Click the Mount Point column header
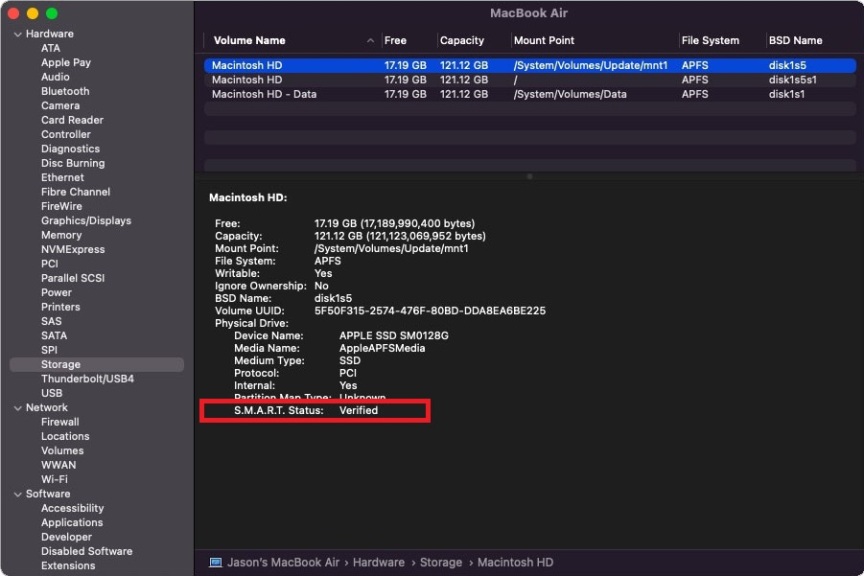The image size is (864, 576). [x=543, y=41]
